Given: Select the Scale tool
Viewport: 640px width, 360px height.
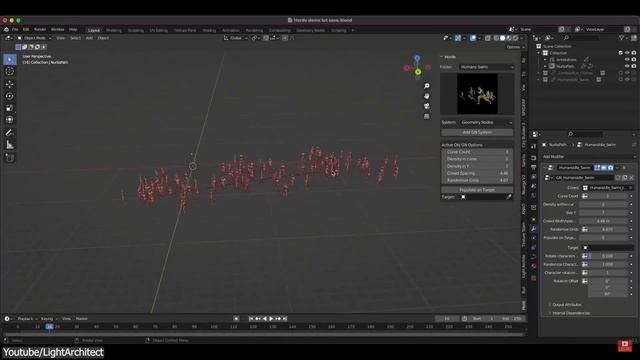Looking at the screenshot, I should coord(10,108).
